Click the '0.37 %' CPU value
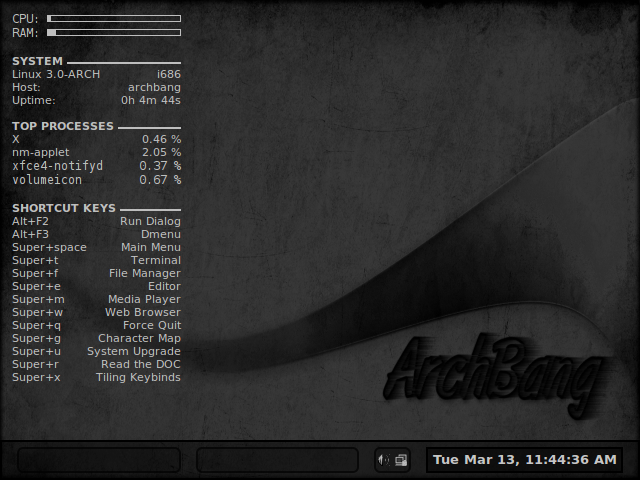 click(160, 166)
